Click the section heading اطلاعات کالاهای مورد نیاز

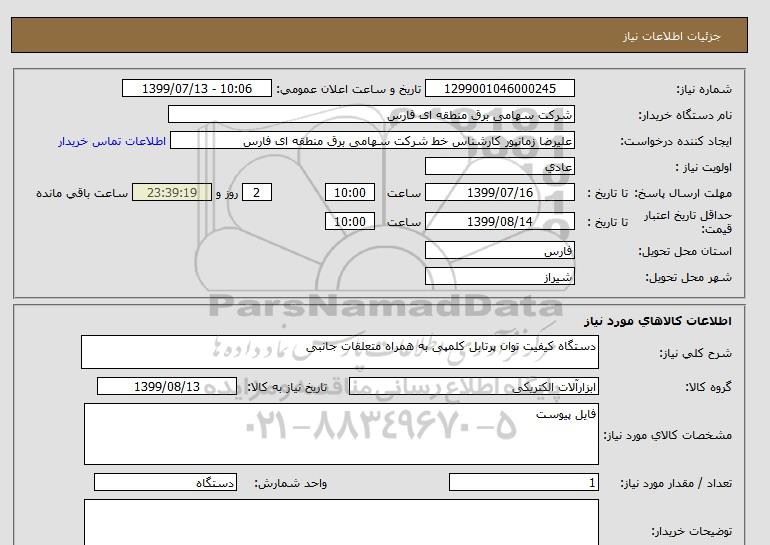coord(658,321)
